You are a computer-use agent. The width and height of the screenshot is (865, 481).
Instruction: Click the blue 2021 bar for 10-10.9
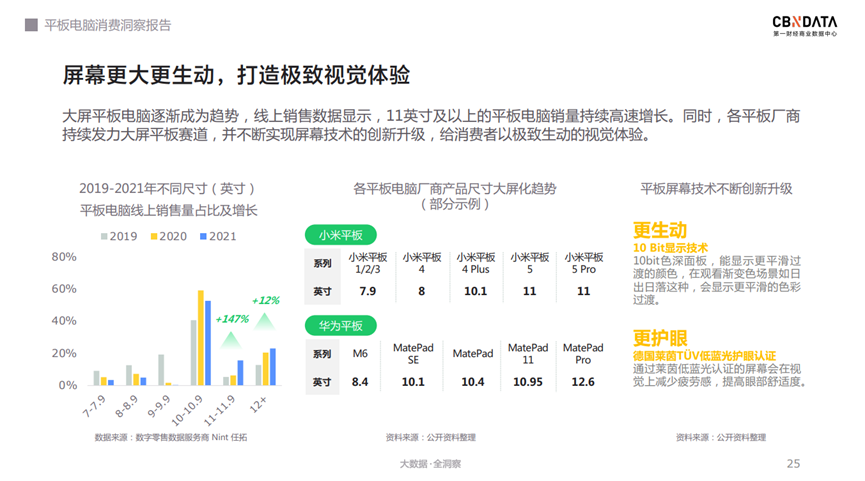click(208, 343)
